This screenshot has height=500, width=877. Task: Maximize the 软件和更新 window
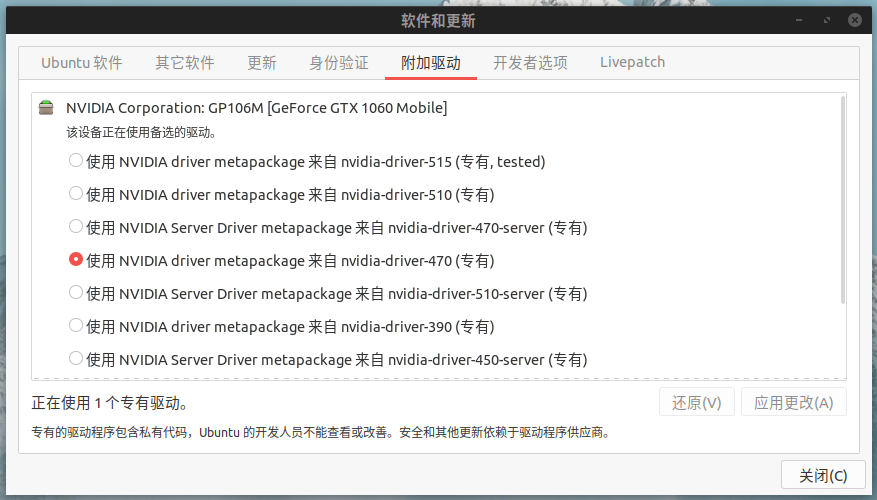coord(827,20)
